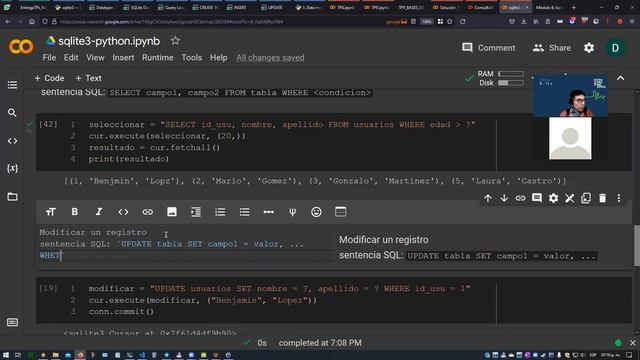Click the notebook title sqlite3-python.ipynb
The image size is (640, 360).
pyautogui.click(x=109, y=41)
